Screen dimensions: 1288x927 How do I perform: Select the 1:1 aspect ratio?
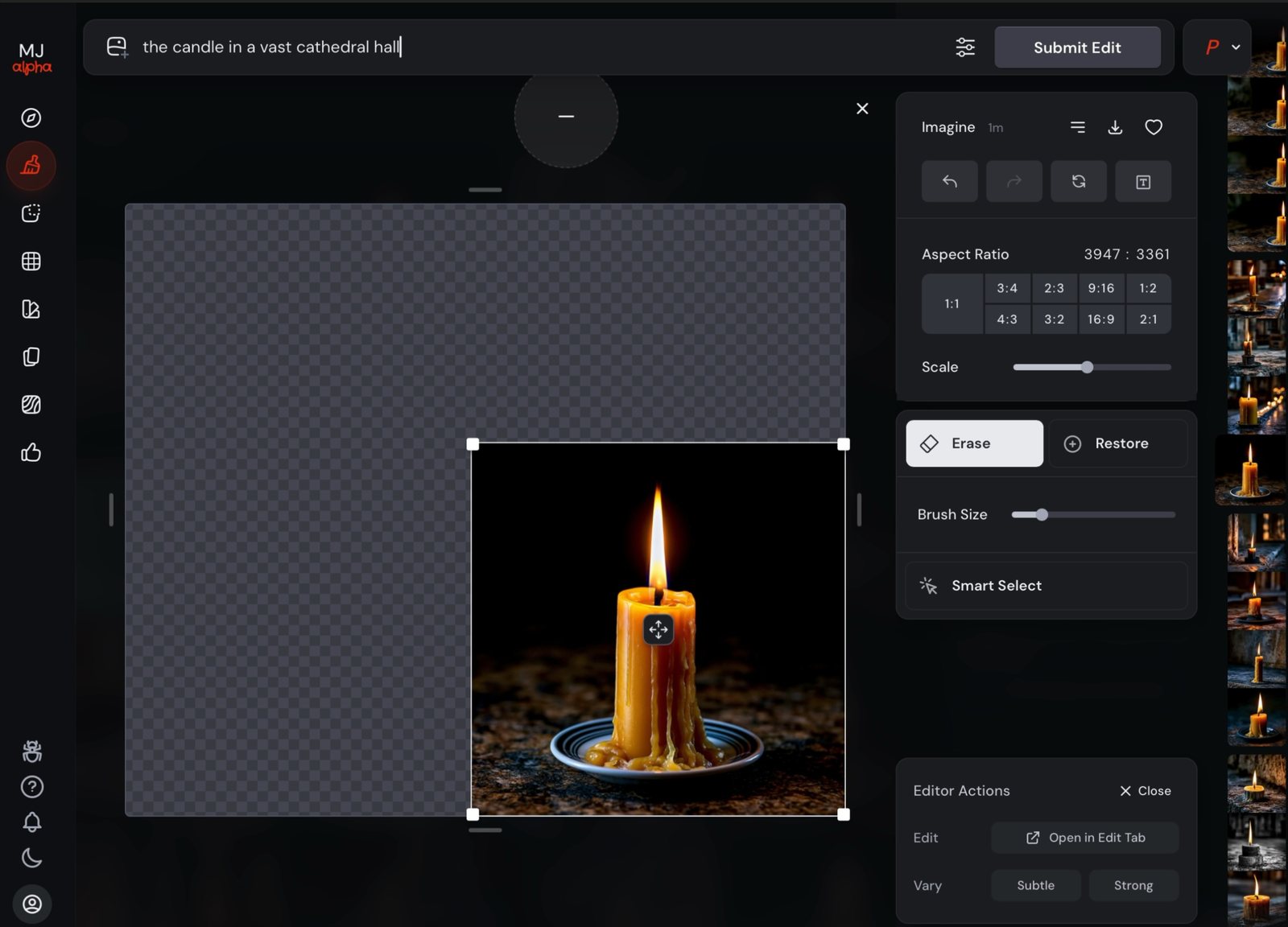(952, 304)
